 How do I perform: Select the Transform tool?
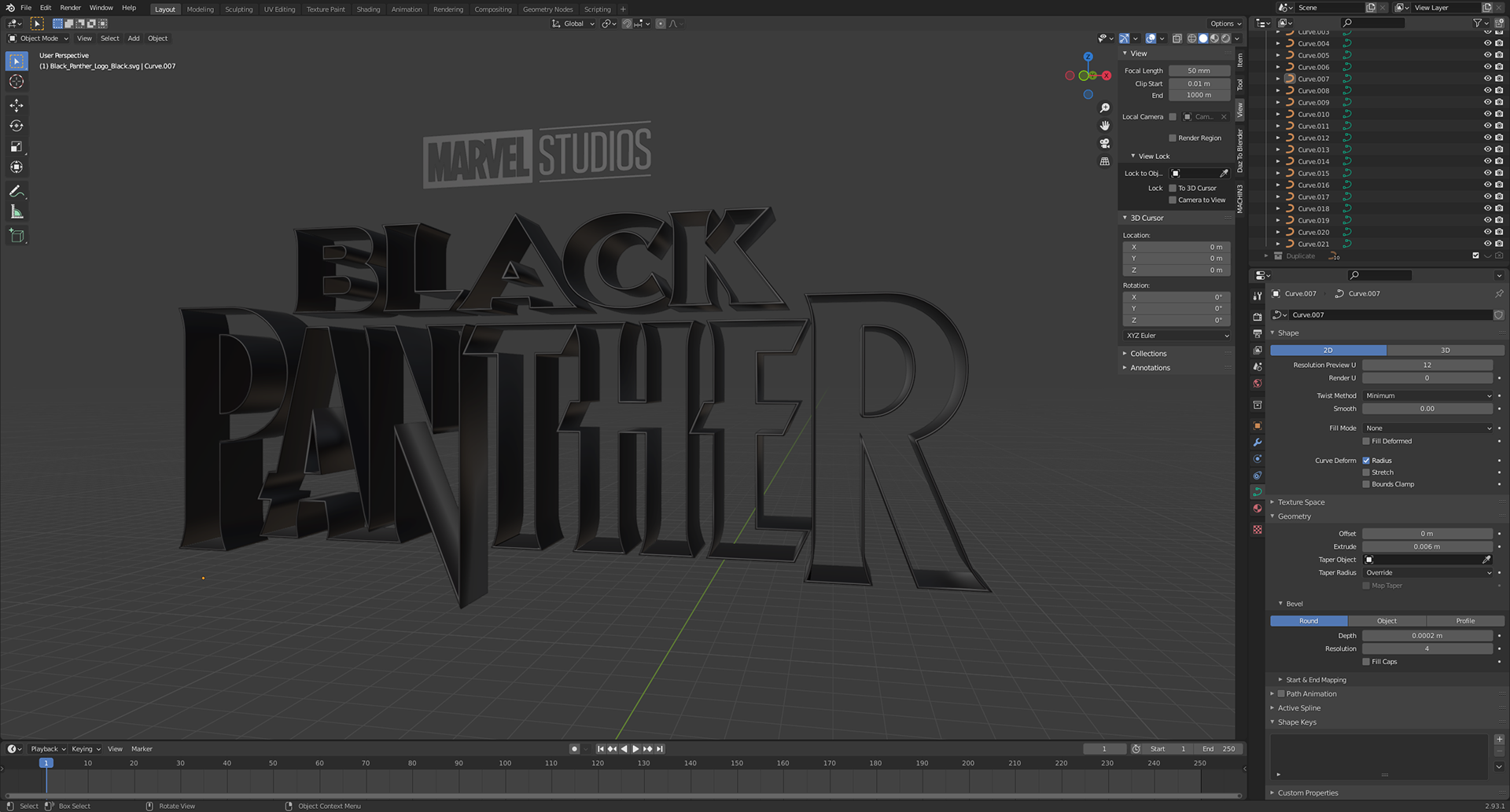17,167
